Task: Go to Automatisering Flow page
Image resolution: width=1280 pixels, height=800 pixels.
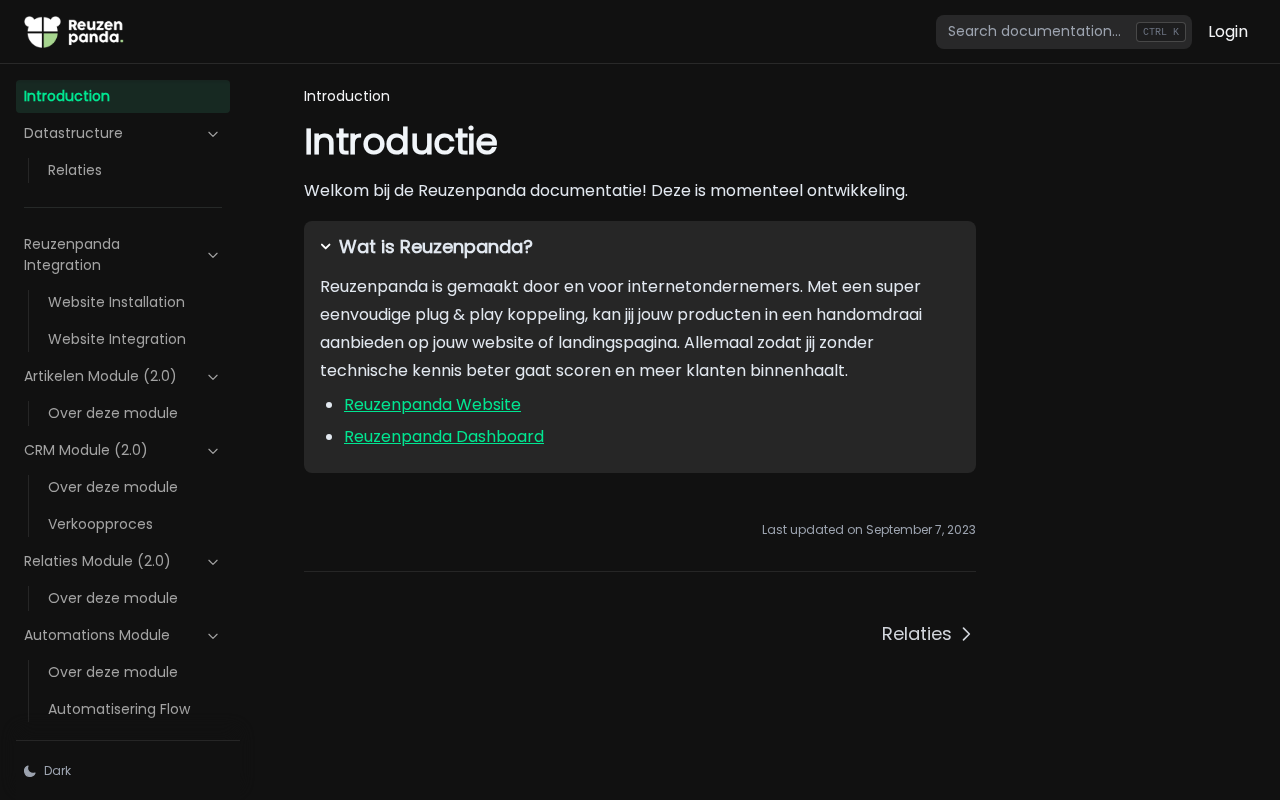Action: coord(119,709)
